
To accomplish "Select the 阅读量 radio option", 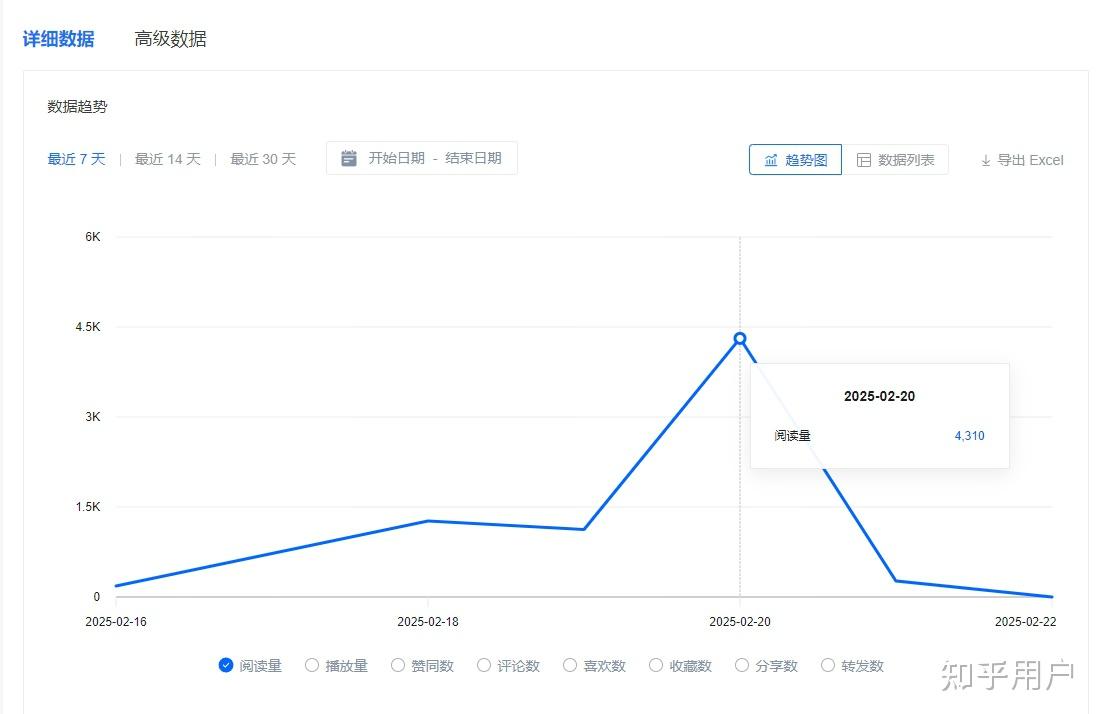I will pyautogui.click(x=226, y=665).
